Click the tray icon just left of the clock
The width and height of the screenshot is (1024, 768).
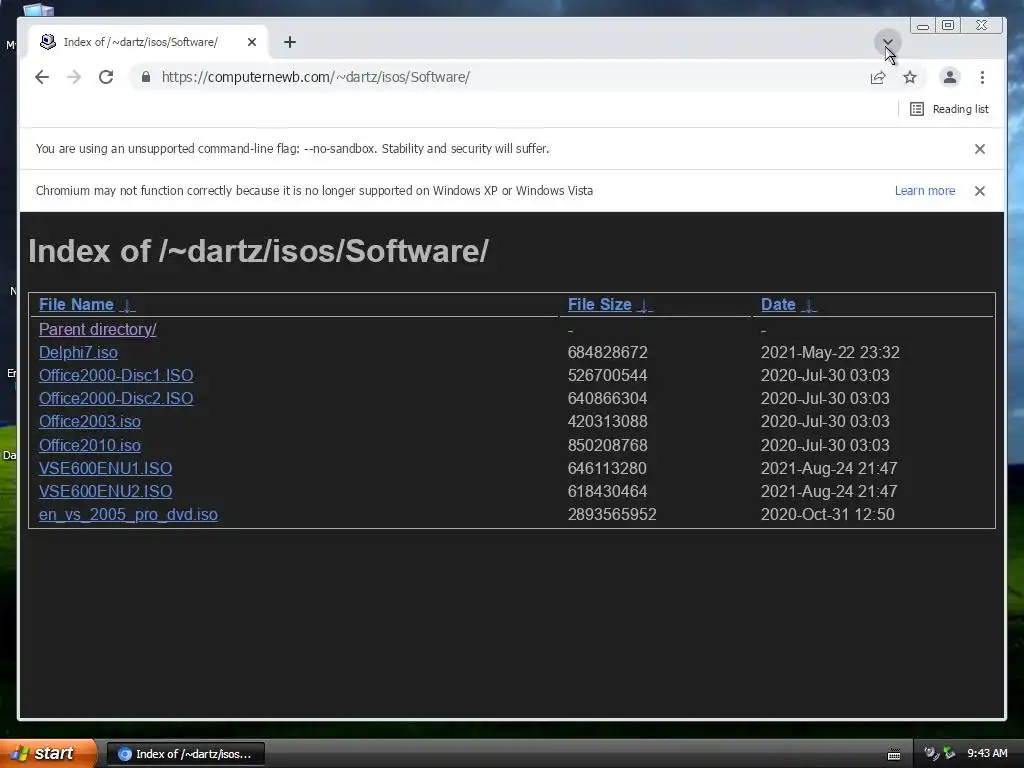(949, 754)
